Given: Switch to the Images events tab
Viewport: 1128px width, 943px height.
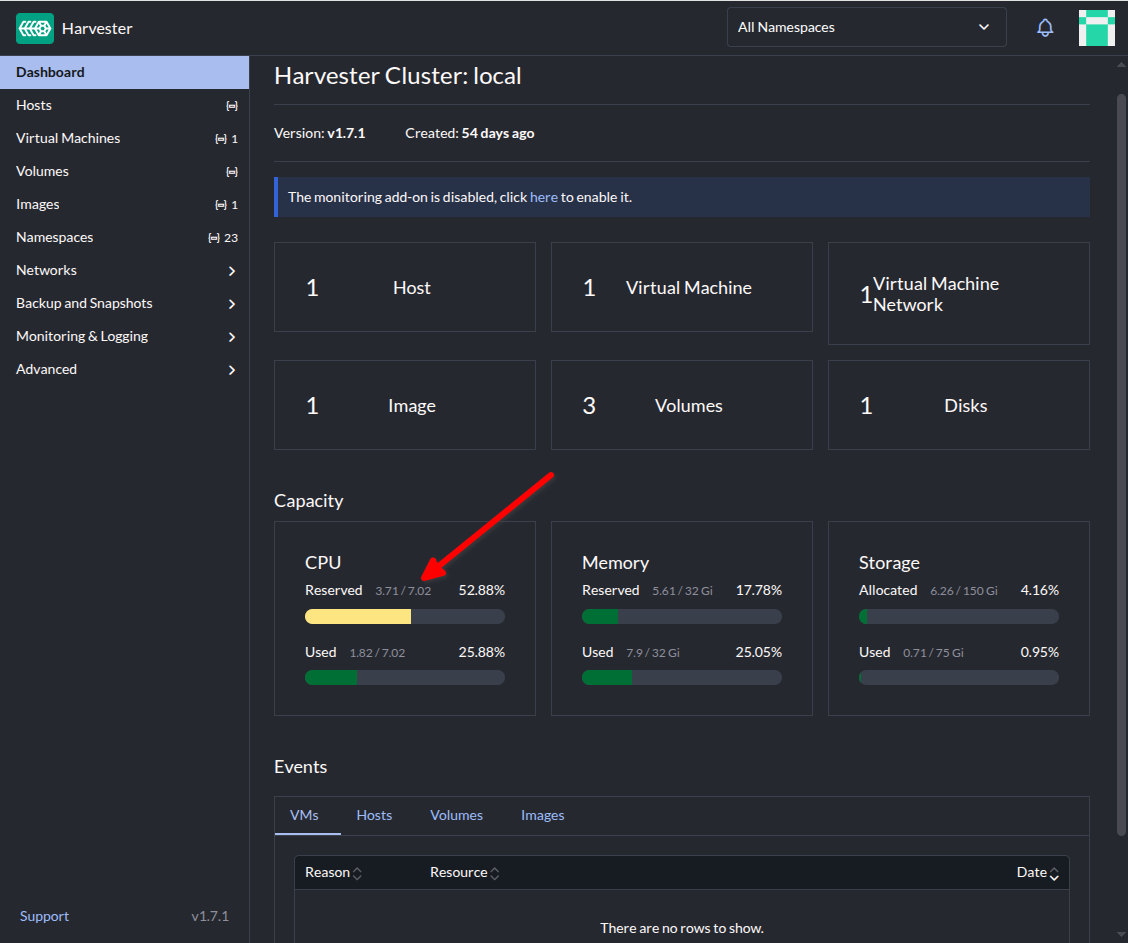Looking at the screenshot, I should (x=542, y=815).
